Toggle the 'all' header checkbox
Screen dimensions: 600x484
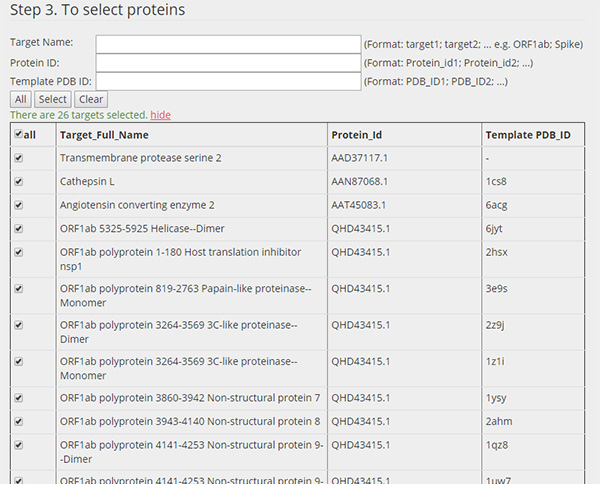pyautogui.click(x=18, y=134)
